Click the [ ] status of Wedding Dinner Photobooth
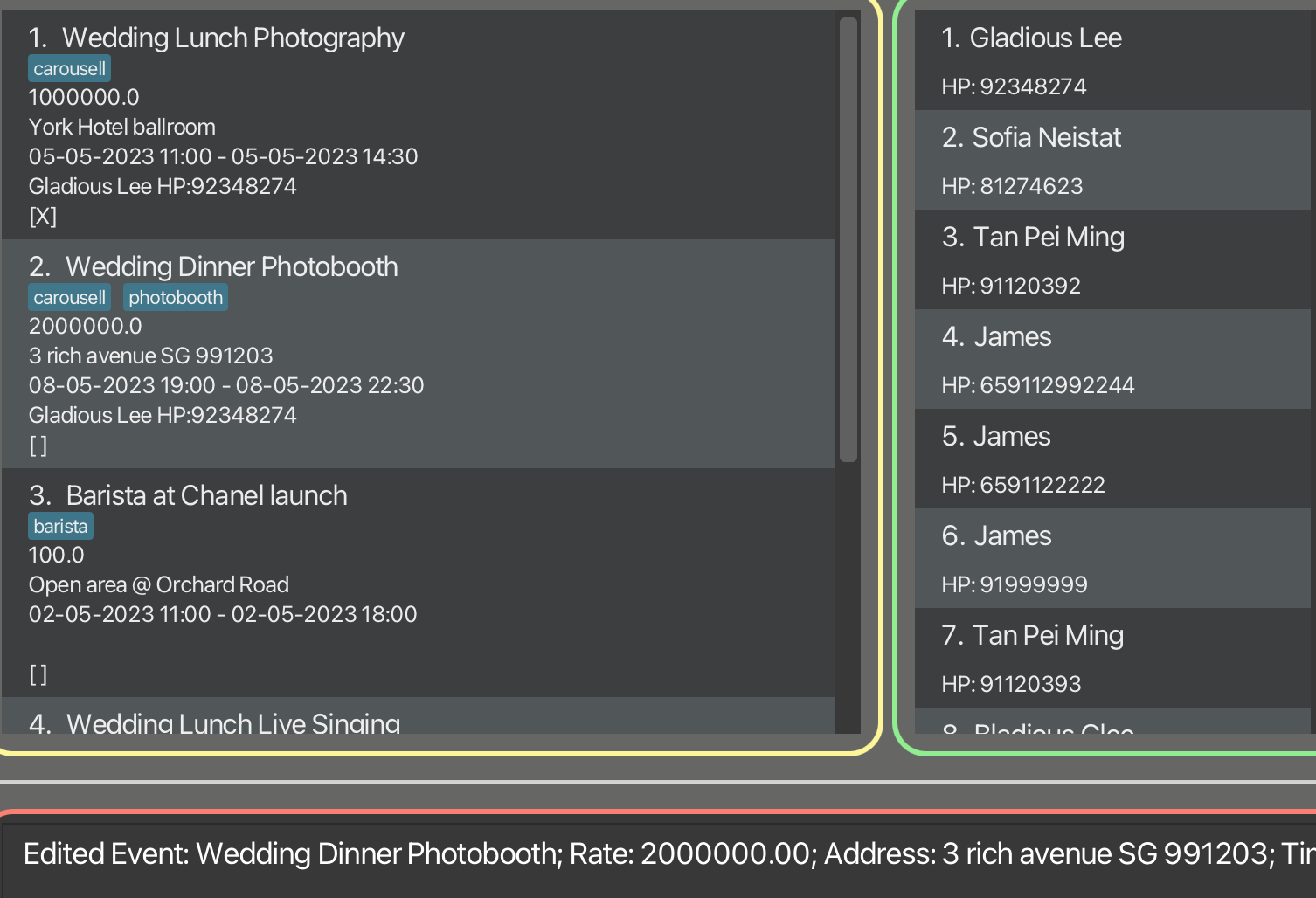This screenshot has width=1316, height=898. coord(38,446)
